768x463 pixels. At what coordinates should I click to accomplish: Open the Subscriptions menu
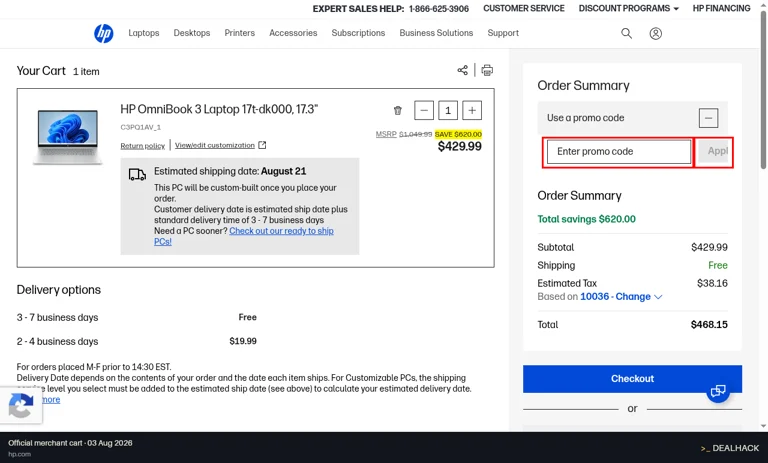[358, 33]
